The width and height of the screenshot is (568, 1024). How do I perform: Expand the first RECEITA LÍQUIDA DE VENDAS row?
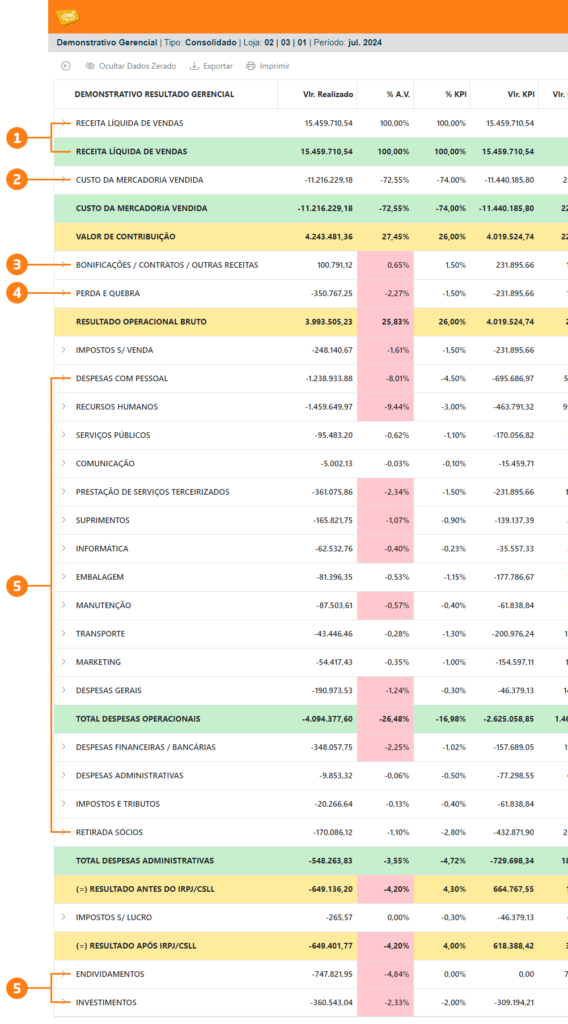click(x=63, y=123)
